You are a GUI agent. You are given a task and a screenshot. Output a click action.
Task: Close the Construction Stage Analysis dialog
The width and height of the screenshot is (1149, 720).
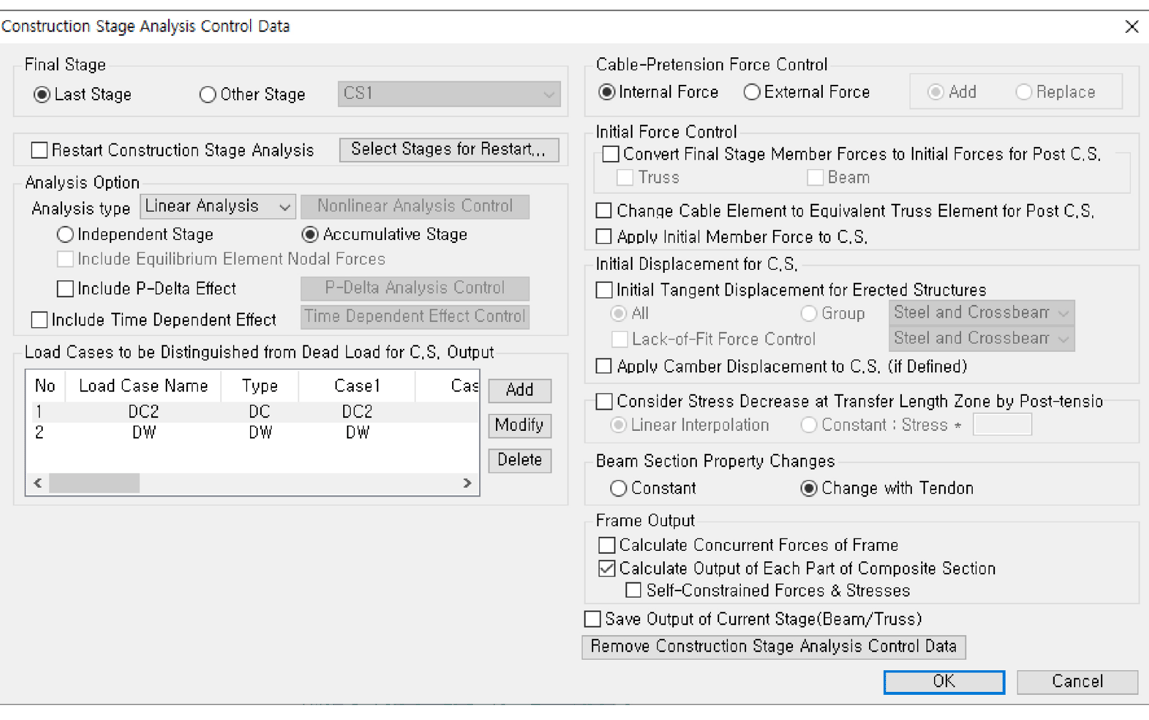(1131, 27)
